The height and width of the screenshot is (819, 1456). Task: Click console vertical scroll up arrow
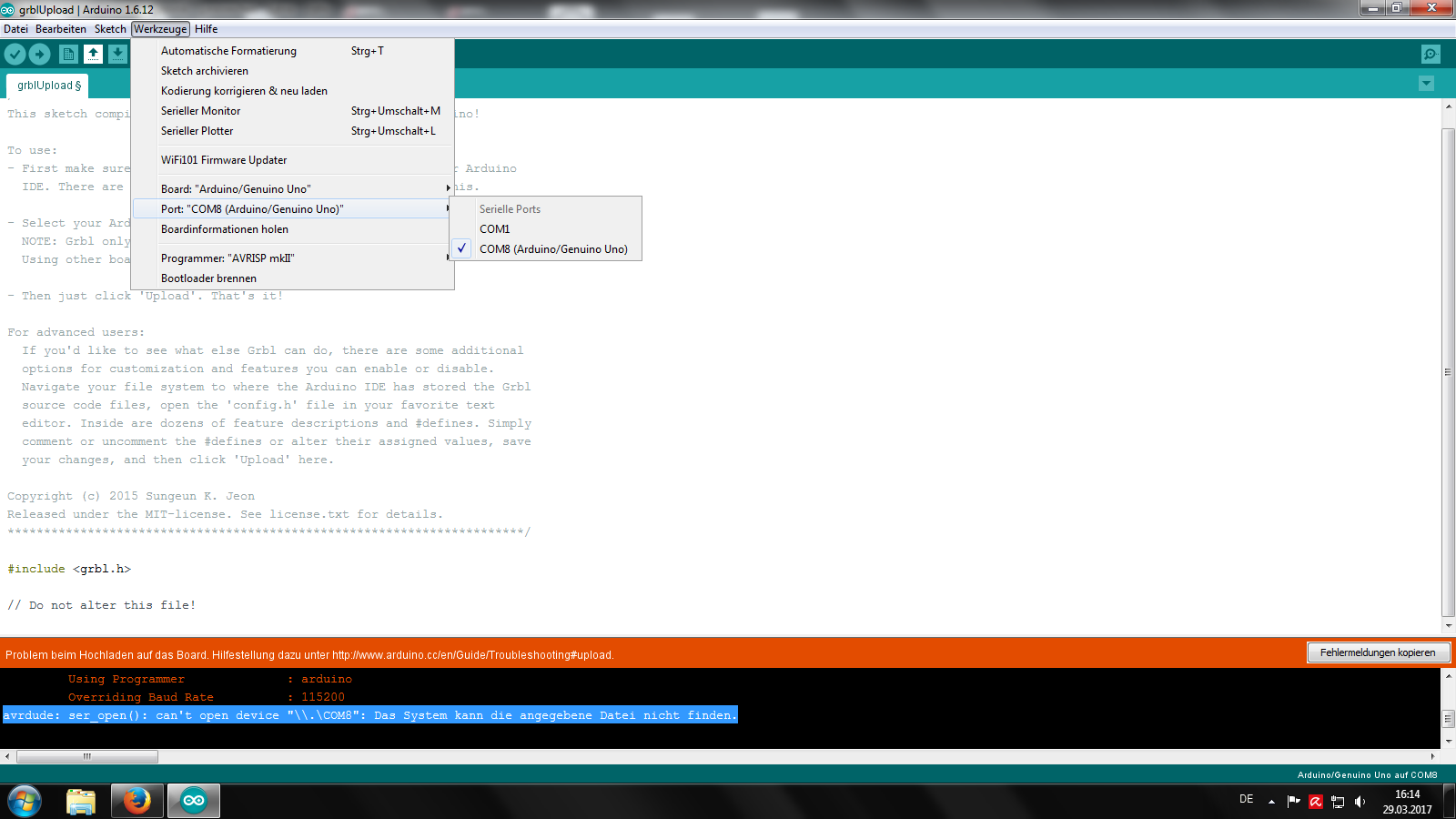pyautogui.click(x=1448, y=676)
